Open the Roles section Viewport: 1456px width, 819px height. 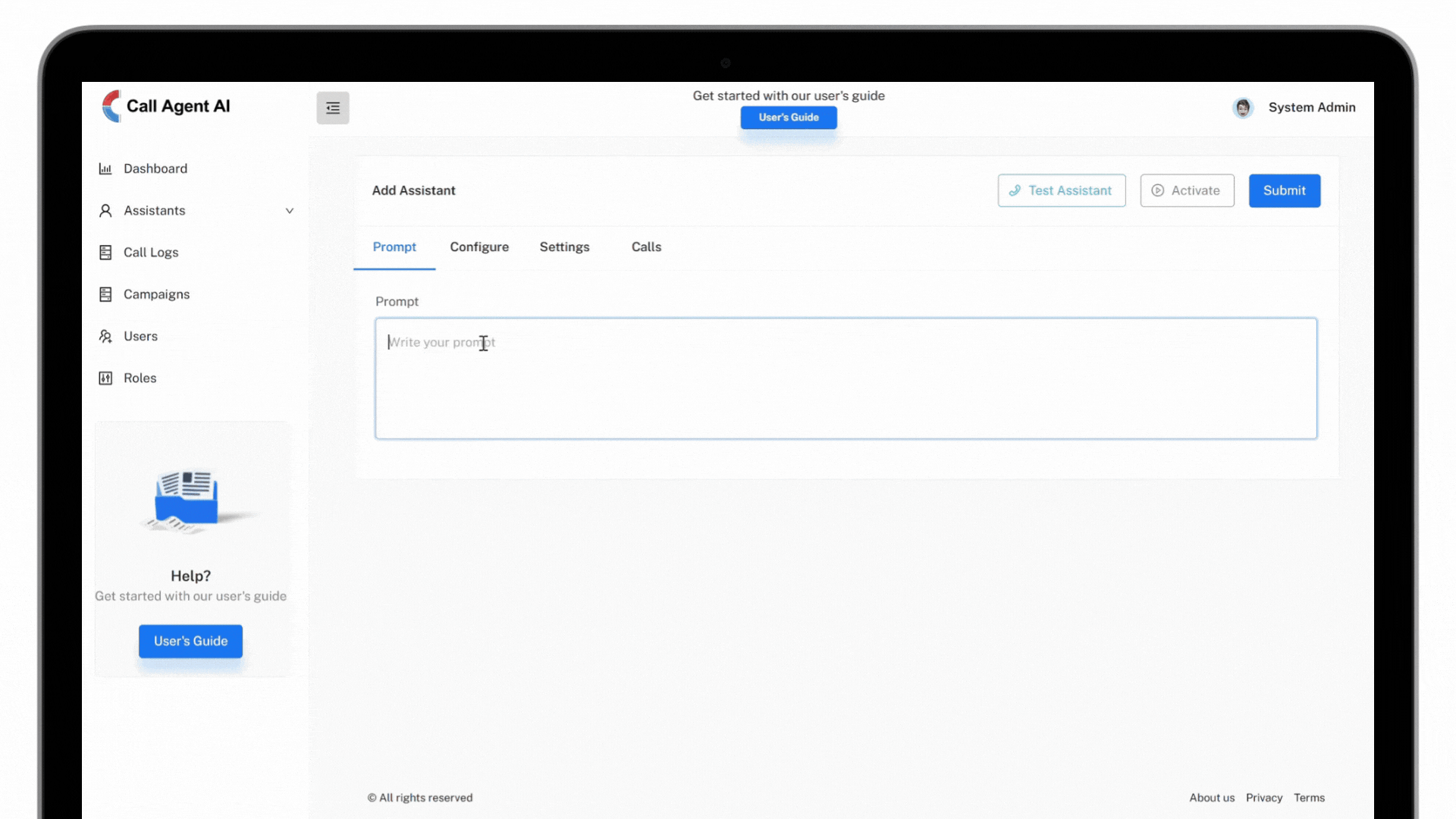coord(140,378)
